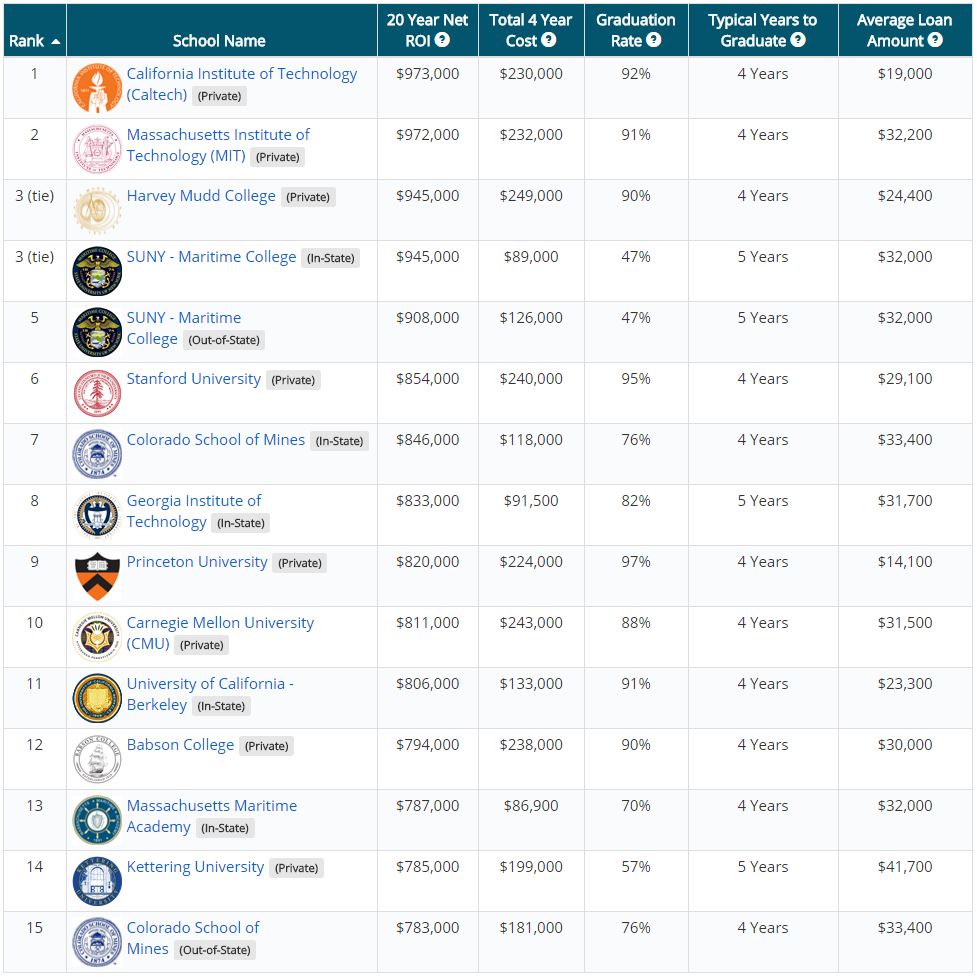Click the SUNY Maritime In-State row logo
This screenshot has height=977, width=977.
(97, 271)
